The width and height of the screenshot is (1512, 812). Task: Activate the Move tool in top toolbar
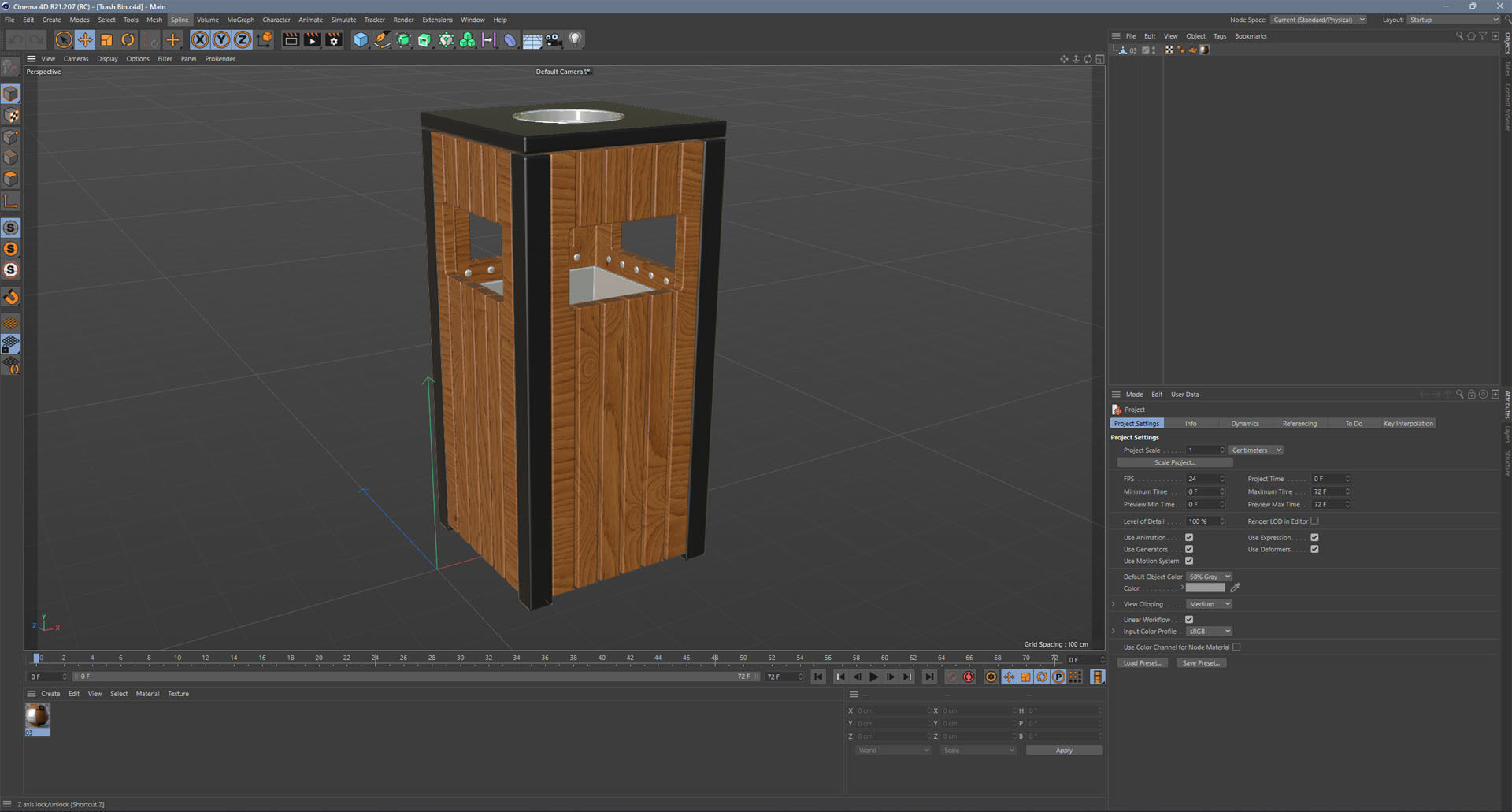pos(85,39)
